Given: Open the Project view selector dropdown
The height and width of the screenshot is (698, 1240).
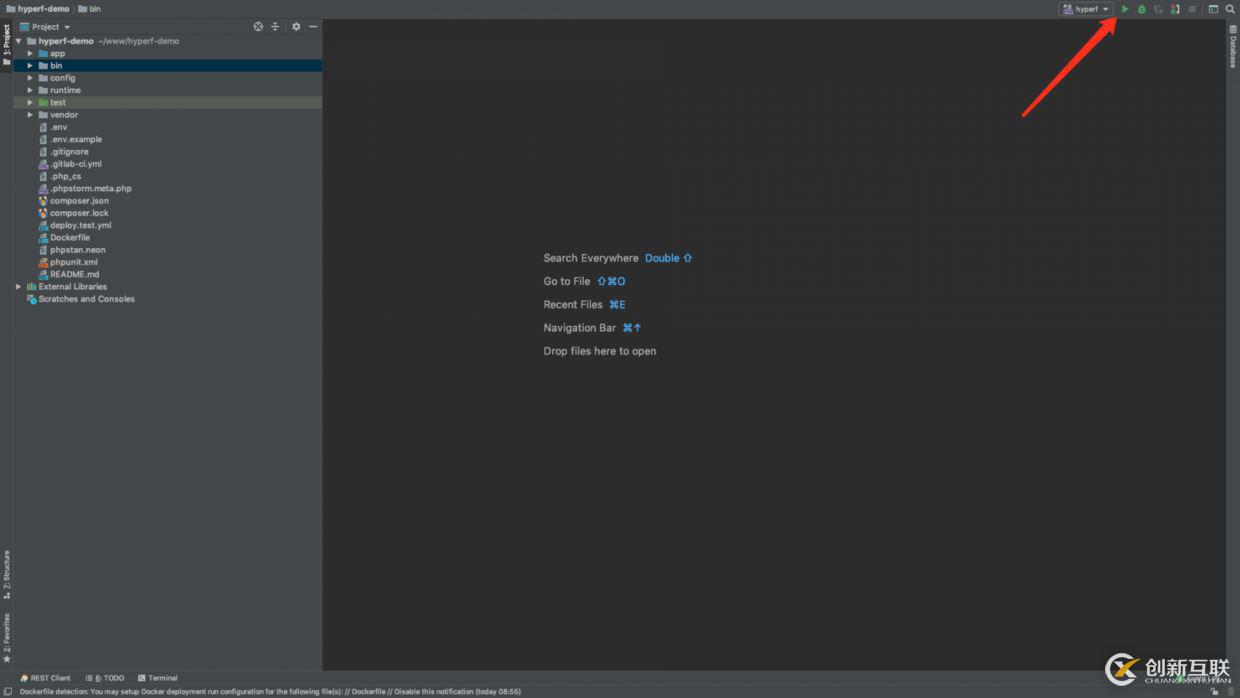Looking at the screenshot, I should pos(45,27).
